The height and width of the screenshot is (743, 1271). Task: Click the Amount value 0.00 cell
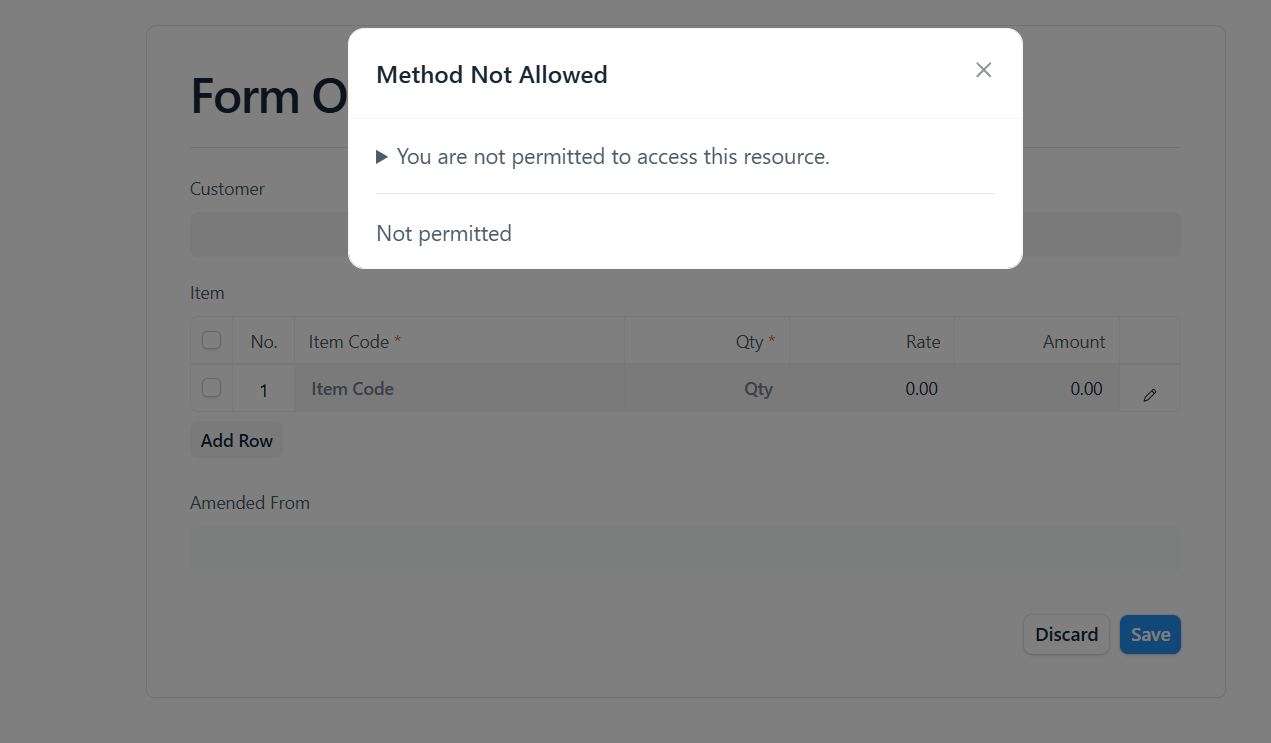[x=1037, y=388]
